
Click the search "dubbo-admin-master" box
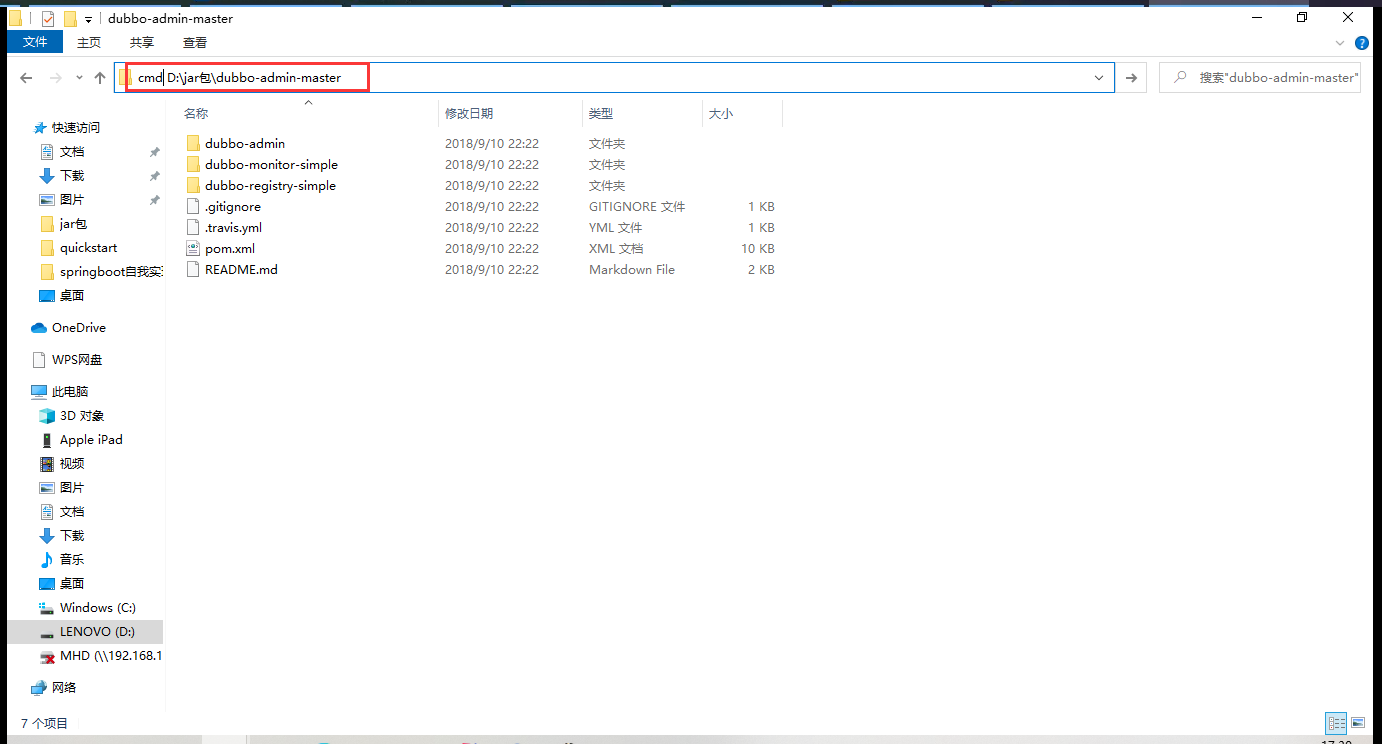1260,77
